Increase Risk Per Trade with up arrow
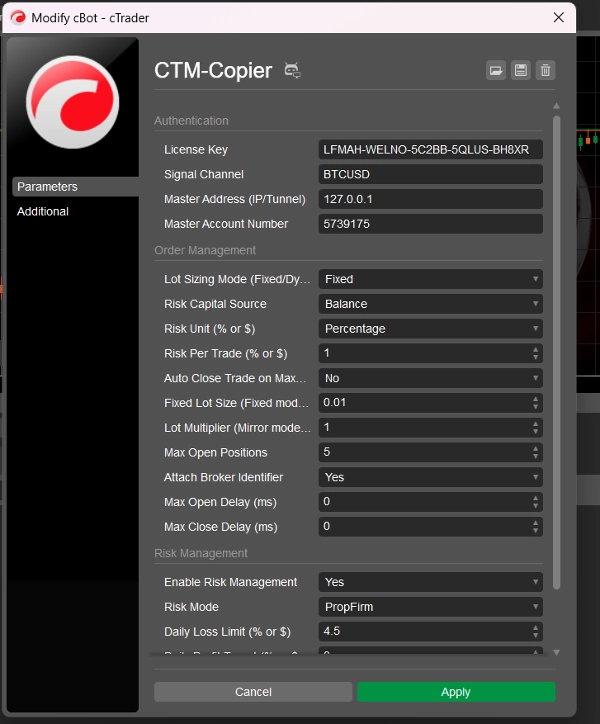The height and width of the screenshot is (724, 600). click(535, 350)
